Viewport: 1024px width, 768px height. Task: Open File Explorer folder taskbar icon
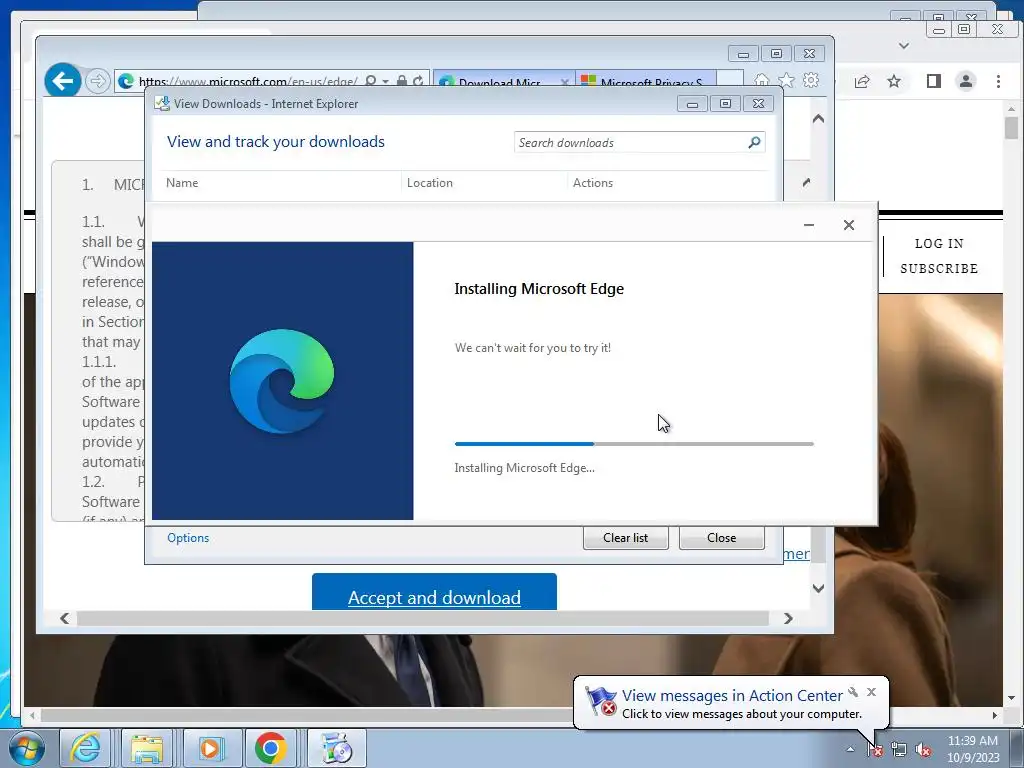pyautogui.click(x=147, y=748)
